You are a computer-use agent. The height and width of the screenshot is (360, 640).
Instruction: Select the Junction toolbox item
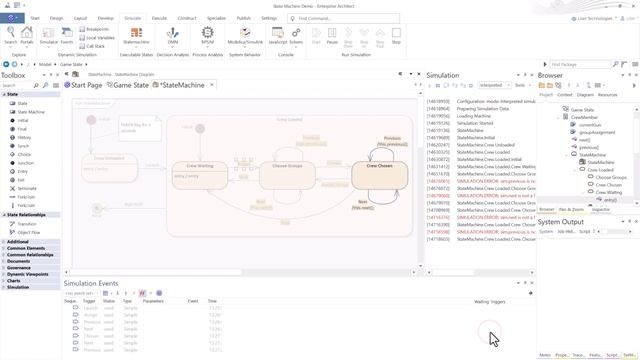pyautogui.click(x=22, y=163)
